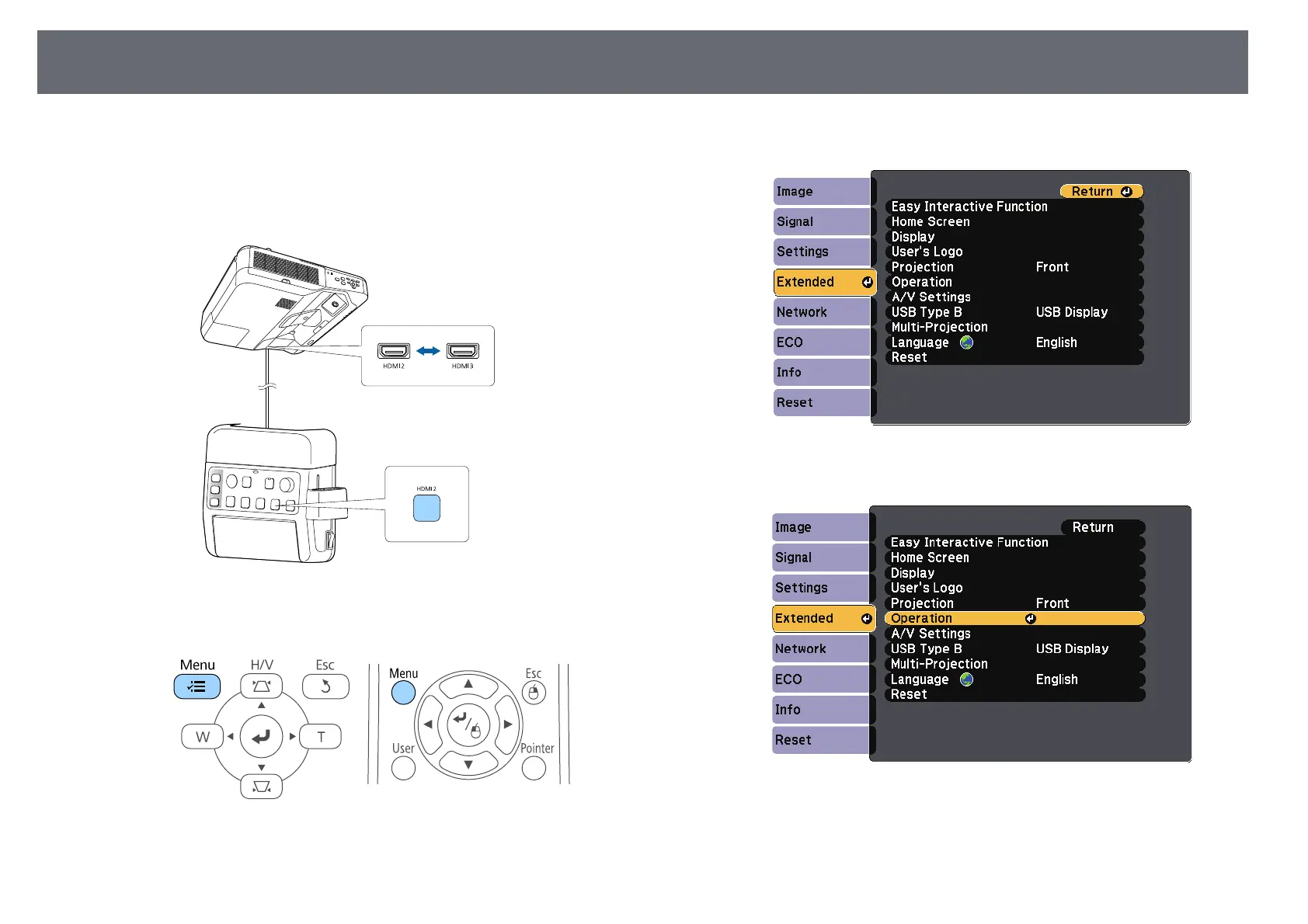Screen dimensions: 1308x924
Task: Click the HDMI3 port icon in the projector callout
Action: coord(463,351)
